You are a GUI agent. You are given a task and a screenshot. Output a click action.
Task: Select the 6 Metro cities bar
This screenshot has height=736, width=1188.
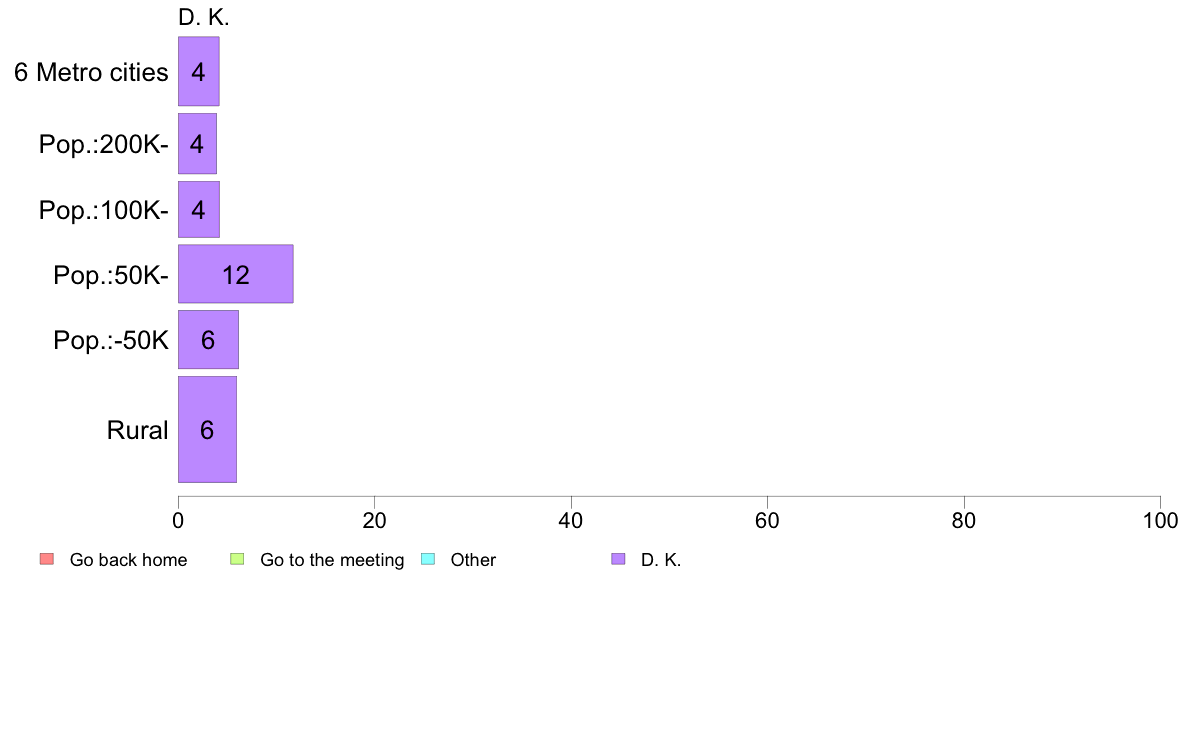199,71
